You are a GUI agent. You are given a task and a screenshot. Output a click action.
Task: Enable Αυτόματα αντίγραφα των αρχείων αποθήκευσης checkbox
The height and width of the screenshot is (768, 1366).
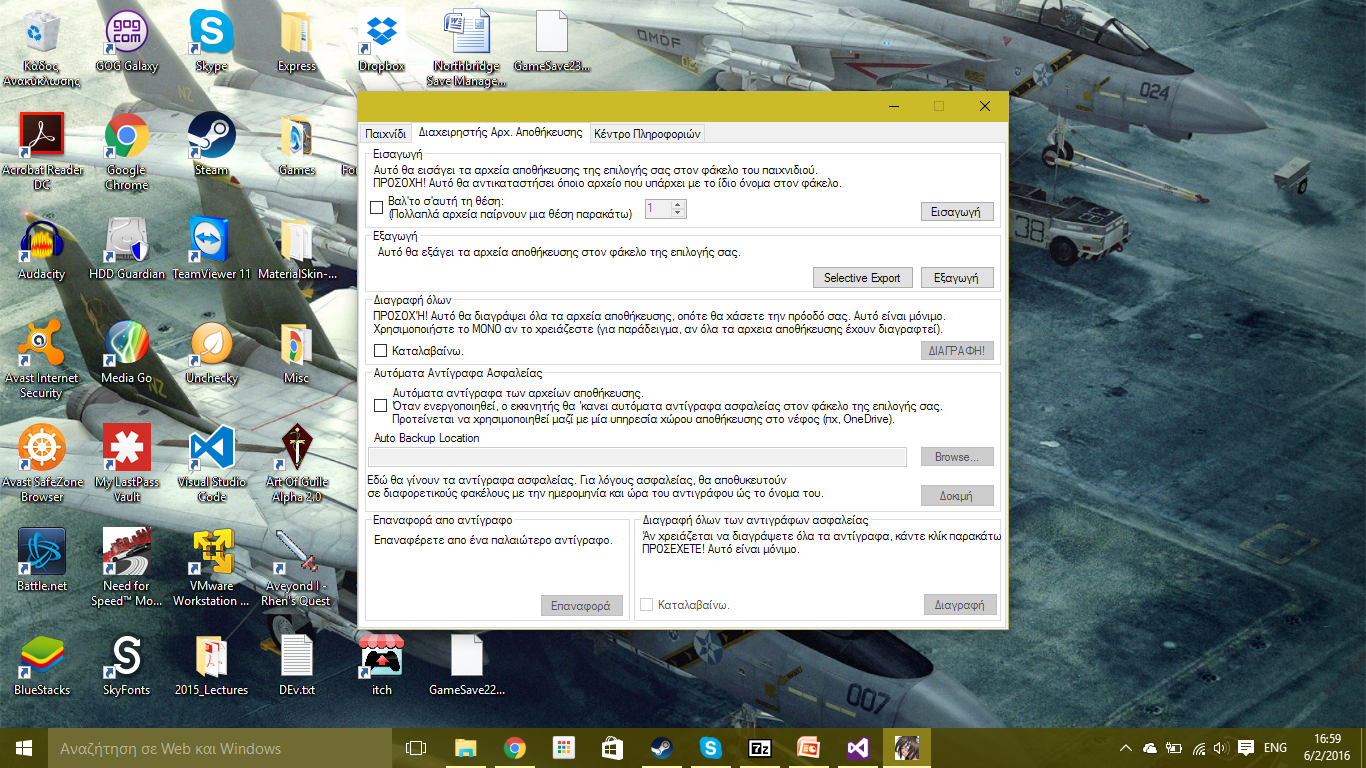click(380, 406)
